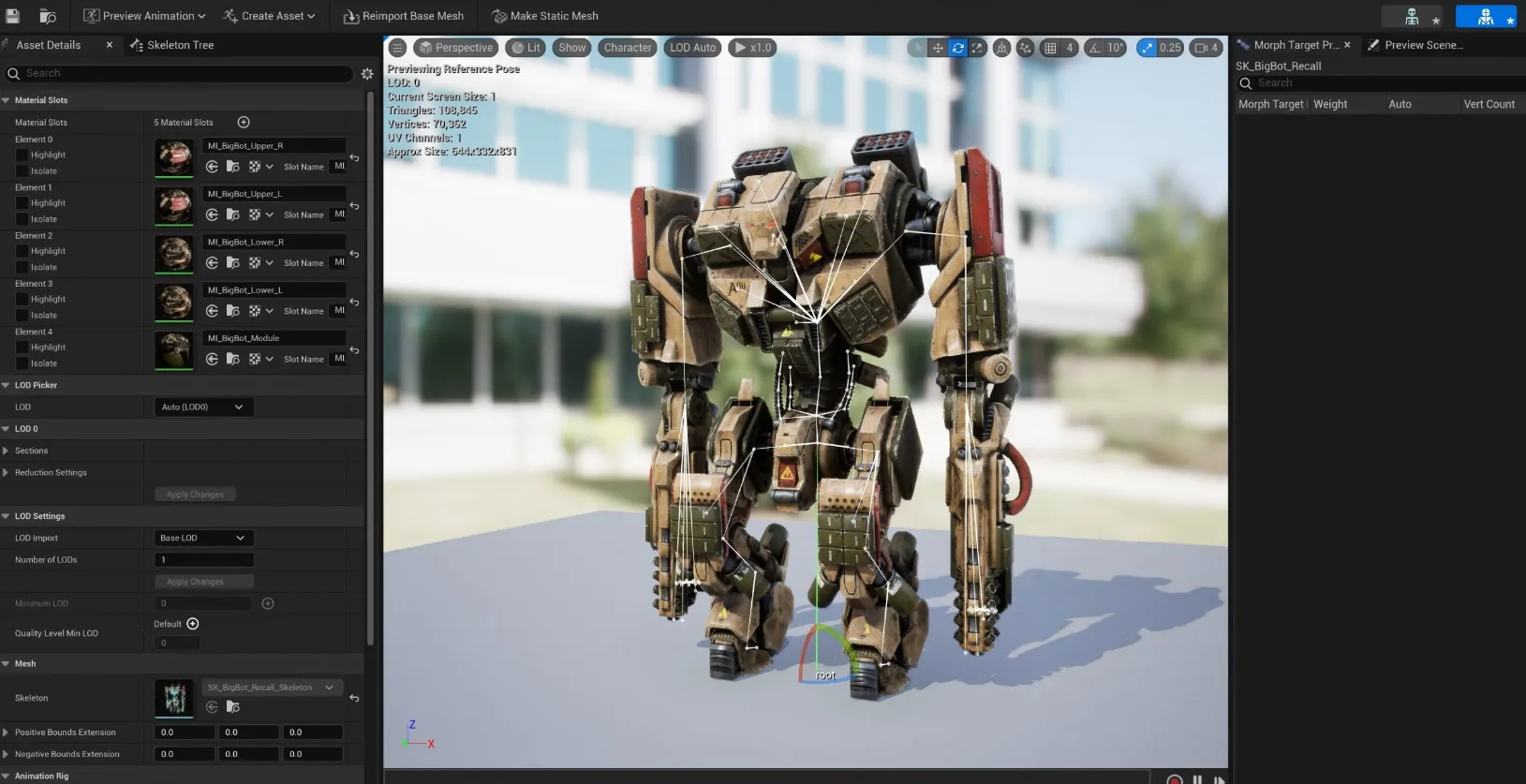Add a new material slot
This screenshot has width=1526, height=784.
coord(244,122)
